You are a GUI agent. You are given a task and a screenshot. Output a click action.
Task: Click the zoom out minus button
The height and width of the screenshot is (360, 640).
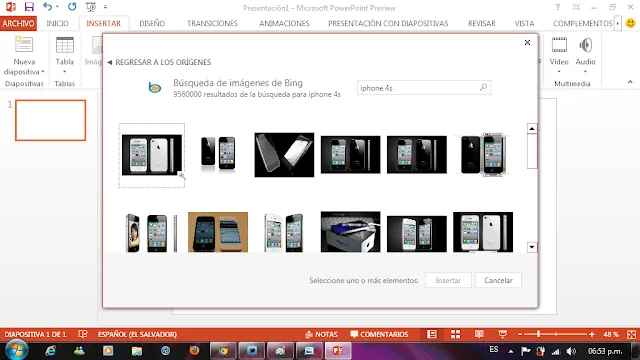pos(520,334)
